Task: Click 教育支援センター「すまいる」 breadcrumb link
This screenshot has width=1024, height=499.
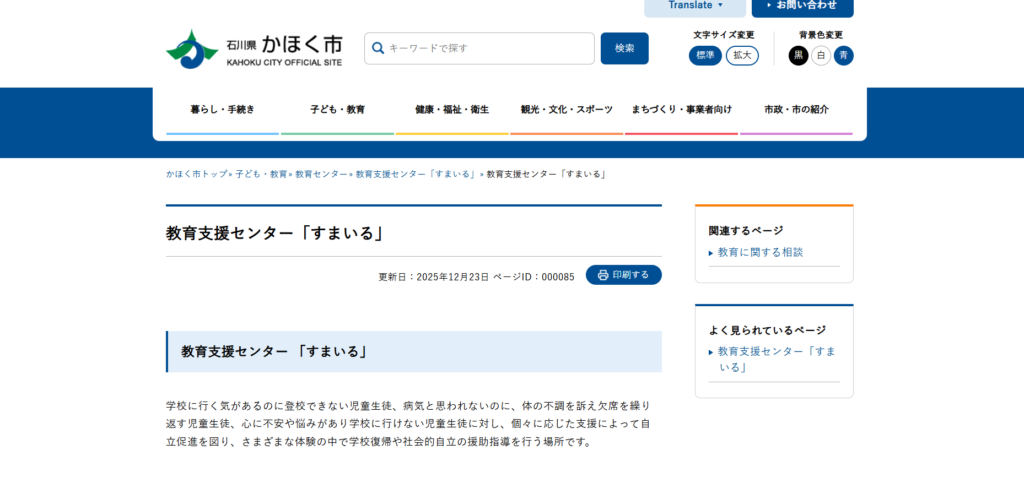Action: click(416, 174)
